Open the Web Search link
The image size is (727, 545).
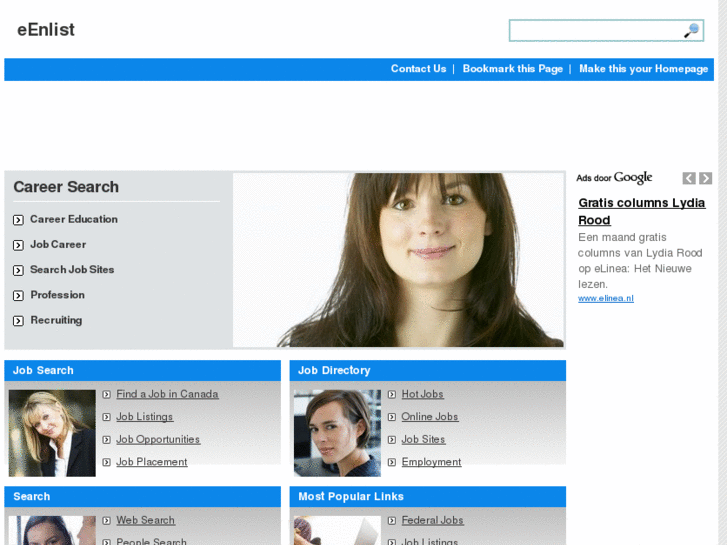(x=146, y=520)
